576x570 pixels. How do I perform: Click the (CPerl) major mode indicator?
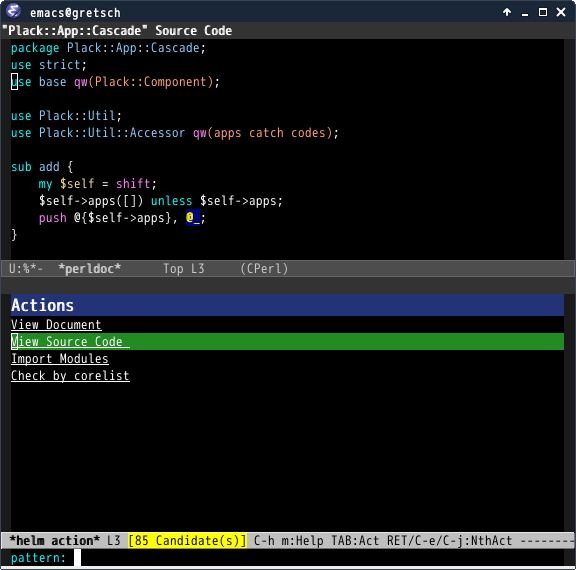click(264, 269)
